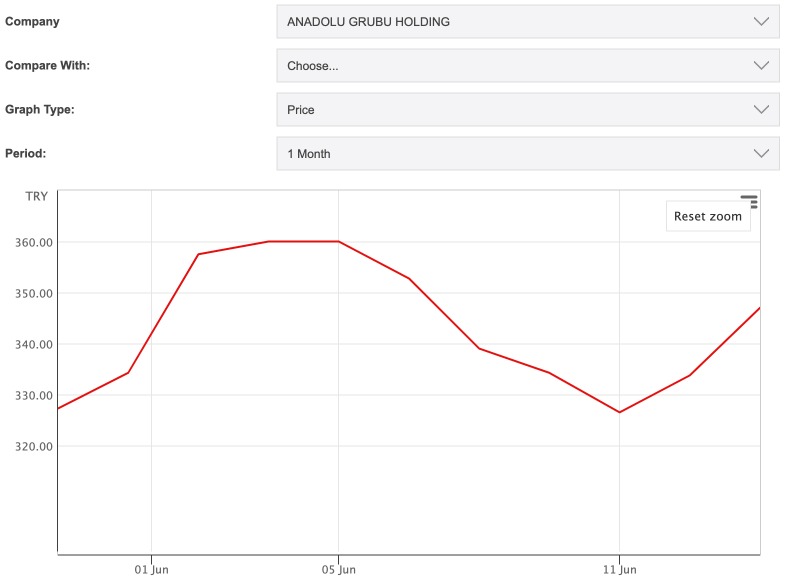This screenshot has width=789, height=580.
Task: Click the 360.00 y-axis label
Action: coord(33,242)
